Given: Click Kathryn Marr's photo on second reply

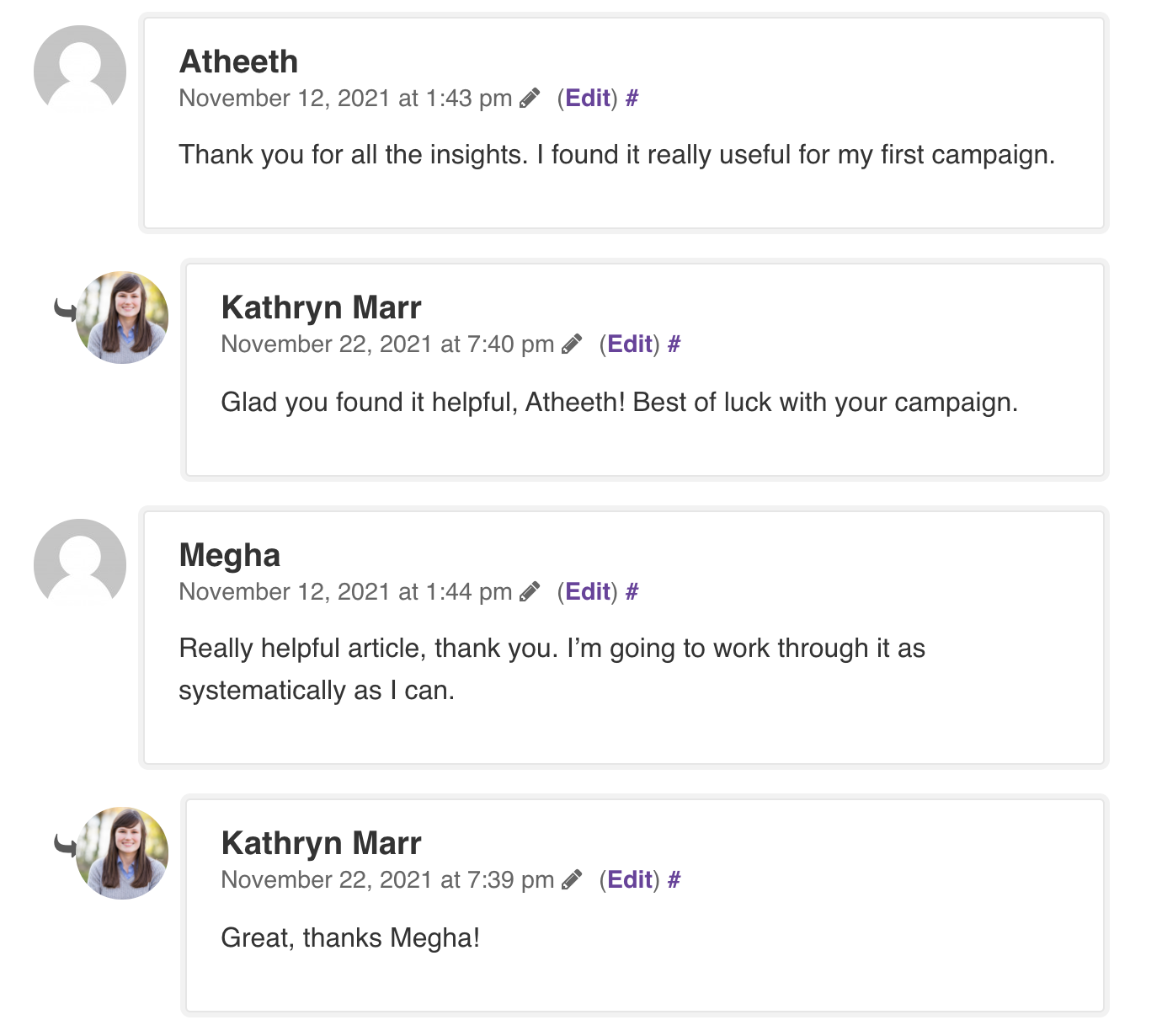Looking at the screenshot, I should click(123, 853).
